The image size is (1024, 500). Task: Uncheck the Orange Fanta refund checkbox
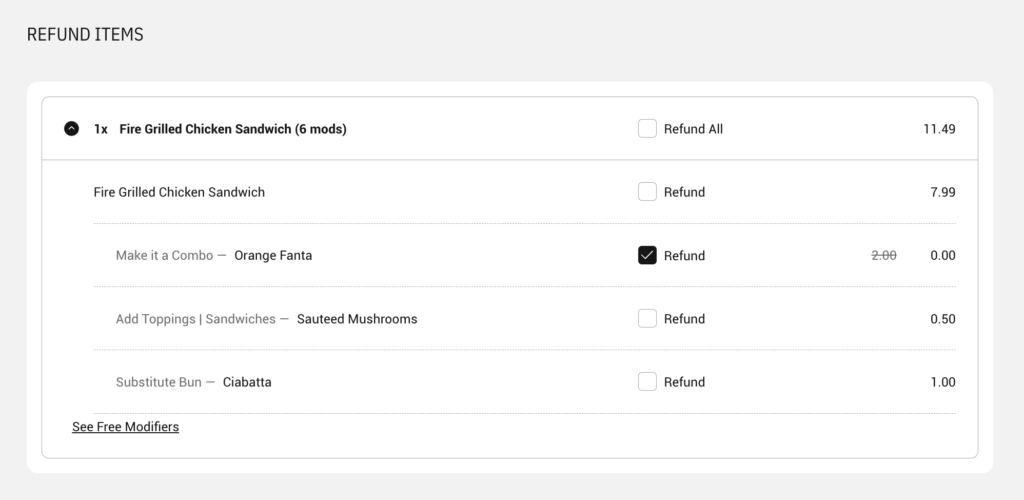647,255
